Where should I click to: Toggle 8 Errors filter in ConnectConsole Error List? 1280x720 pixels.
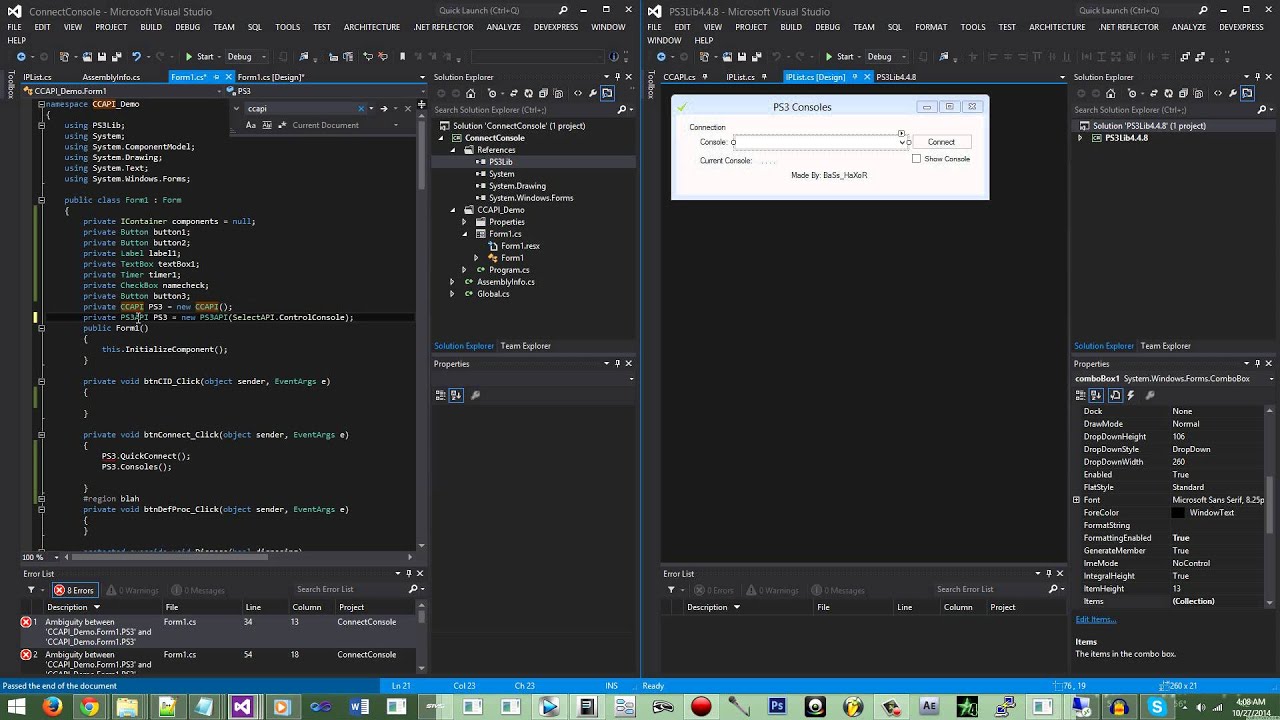[x=74, y=590]
